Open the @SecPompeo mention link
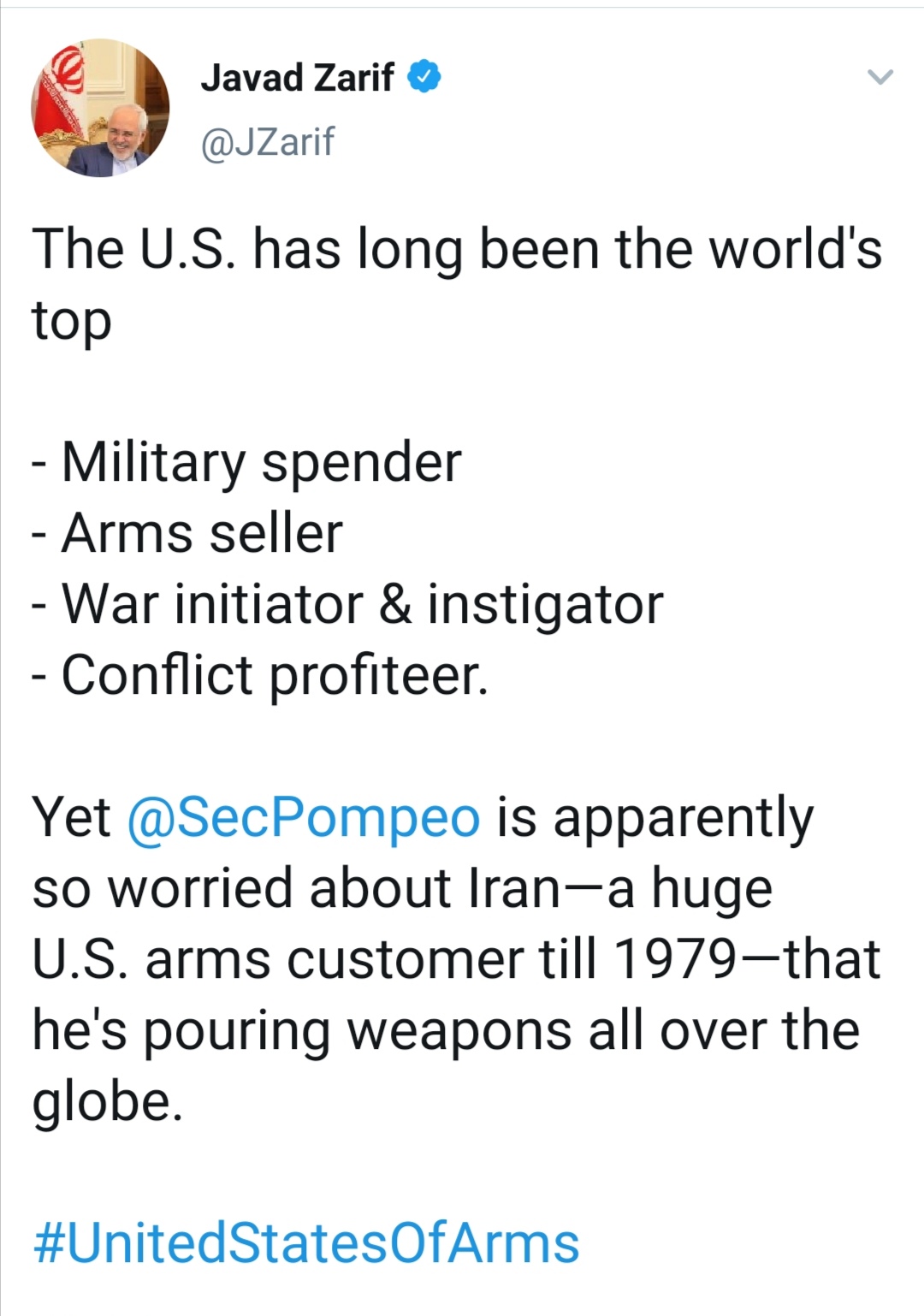Viewport: 924px width, 1316px height. 304,817
